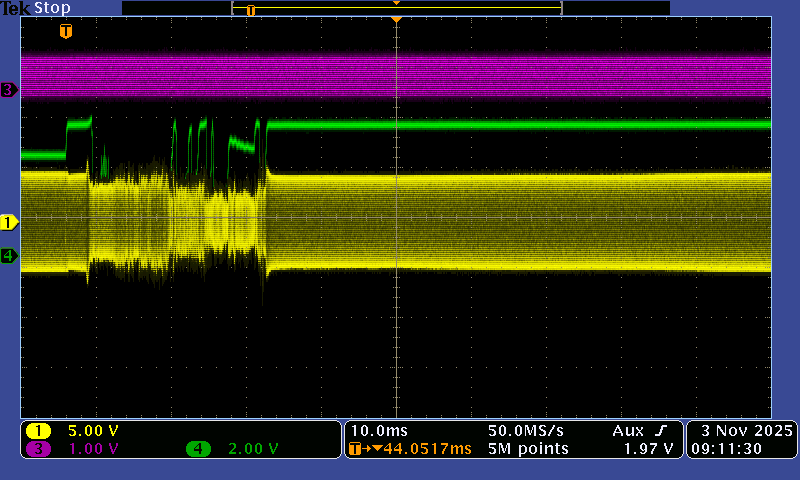Select the channel 1 yellow ground marker
The width and height of the screenshot is (800, 480).
click(9, 221)
